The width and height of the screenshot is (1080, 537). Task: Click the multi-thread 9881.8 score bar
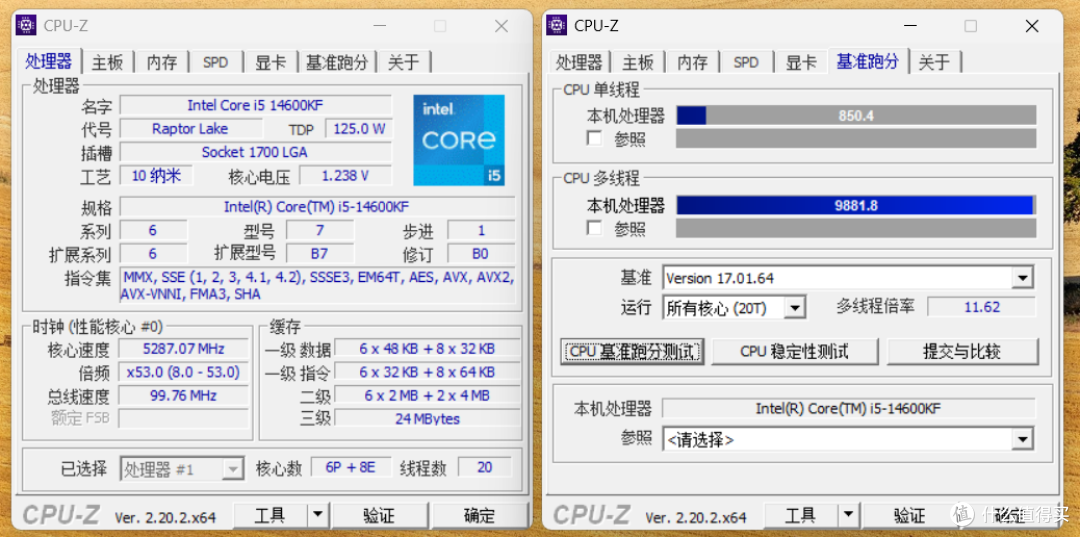856,205
